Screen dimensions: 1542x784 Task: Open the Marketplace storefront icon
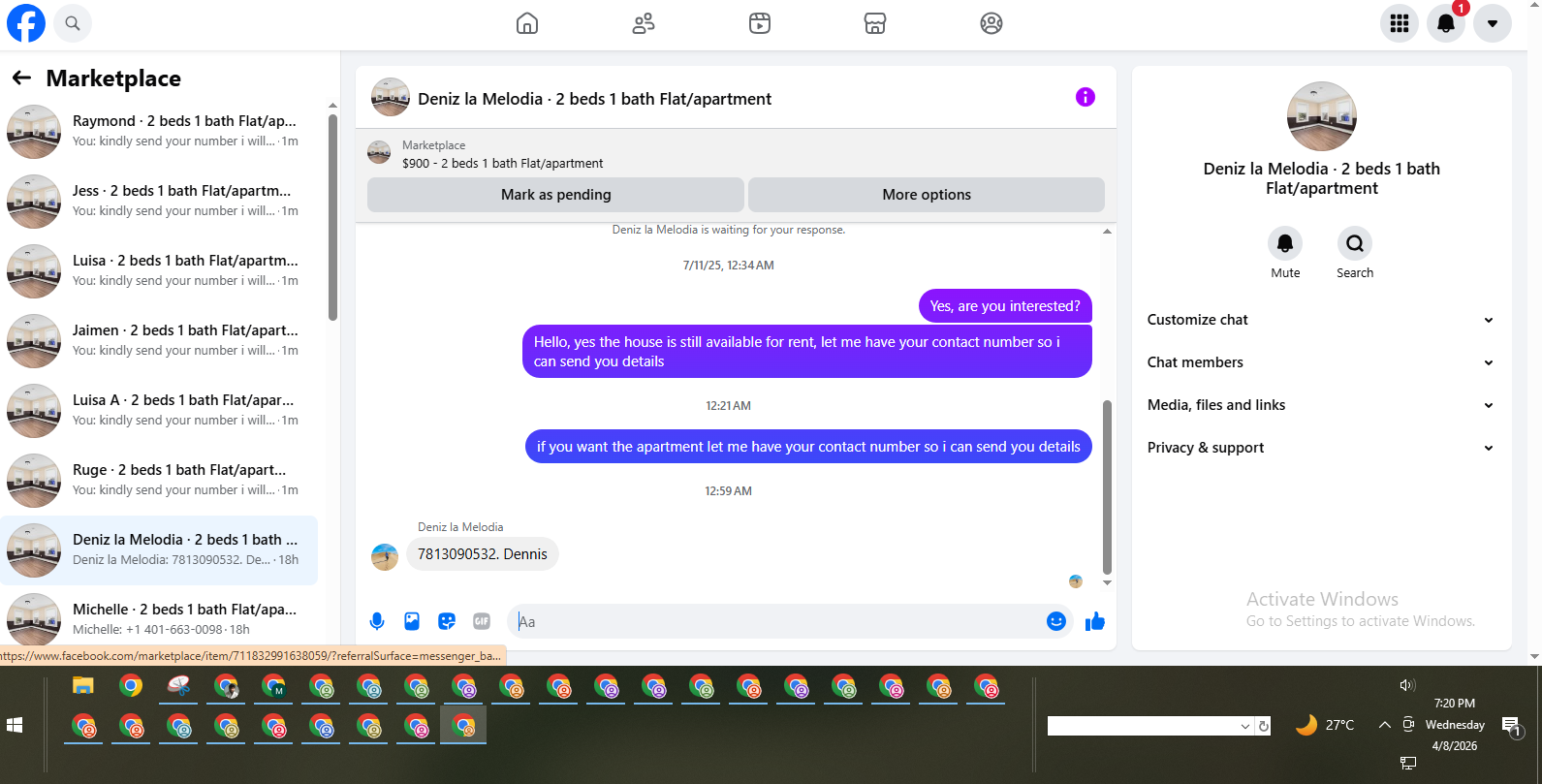875,23
